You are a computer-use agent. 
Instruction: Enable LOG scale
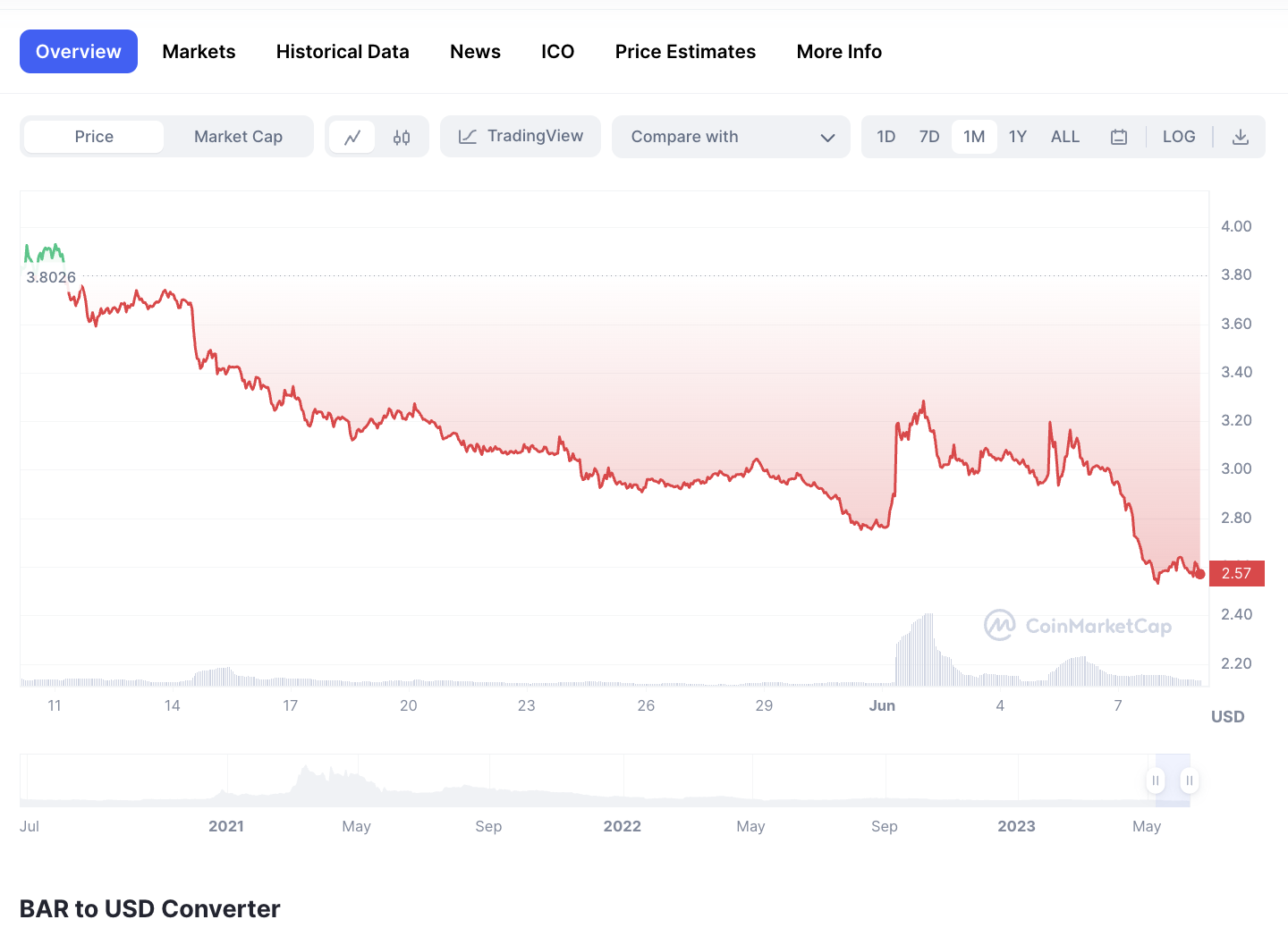pos(1179,137)
